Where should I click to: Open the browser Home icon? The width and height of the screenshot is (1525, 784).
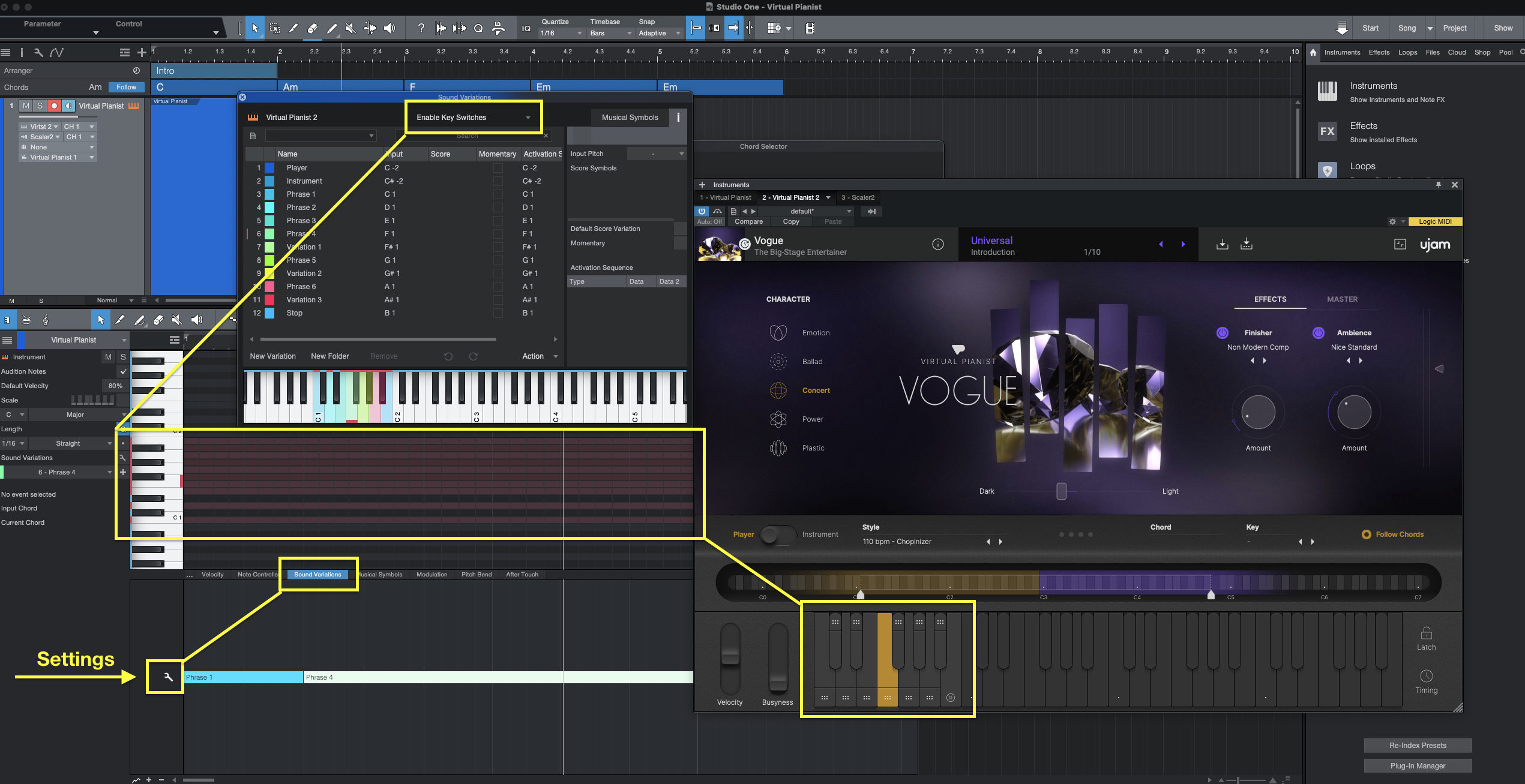(1313, 52)
